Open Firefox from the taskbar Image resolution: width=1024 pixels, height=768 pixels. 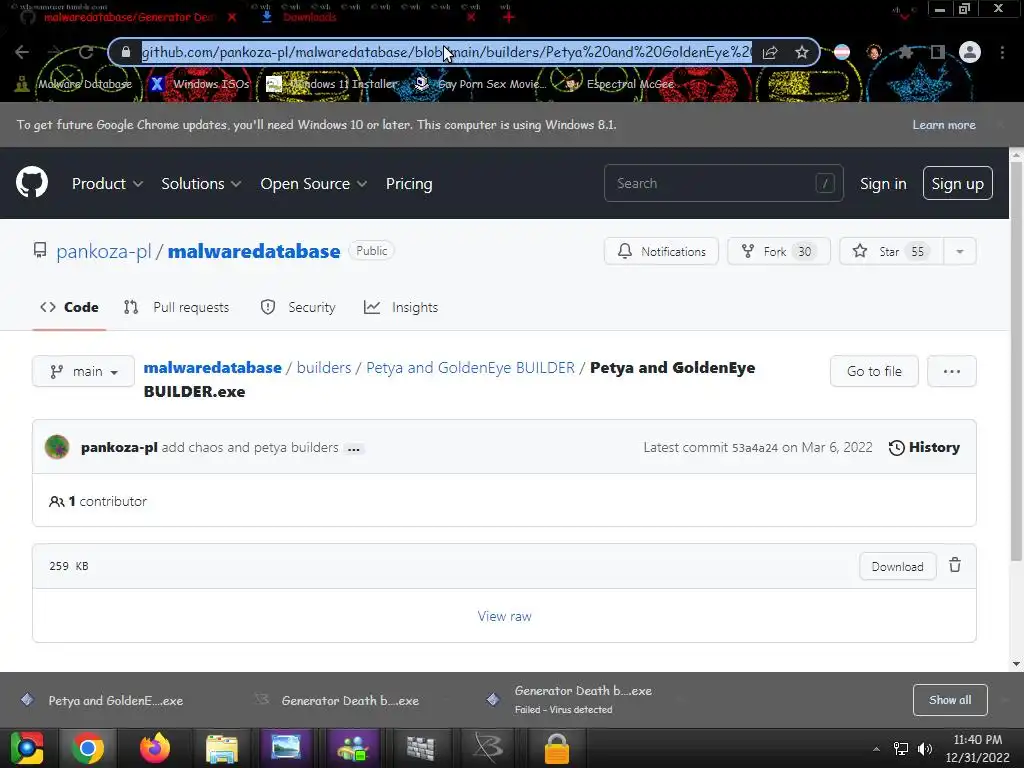[155, 748]
